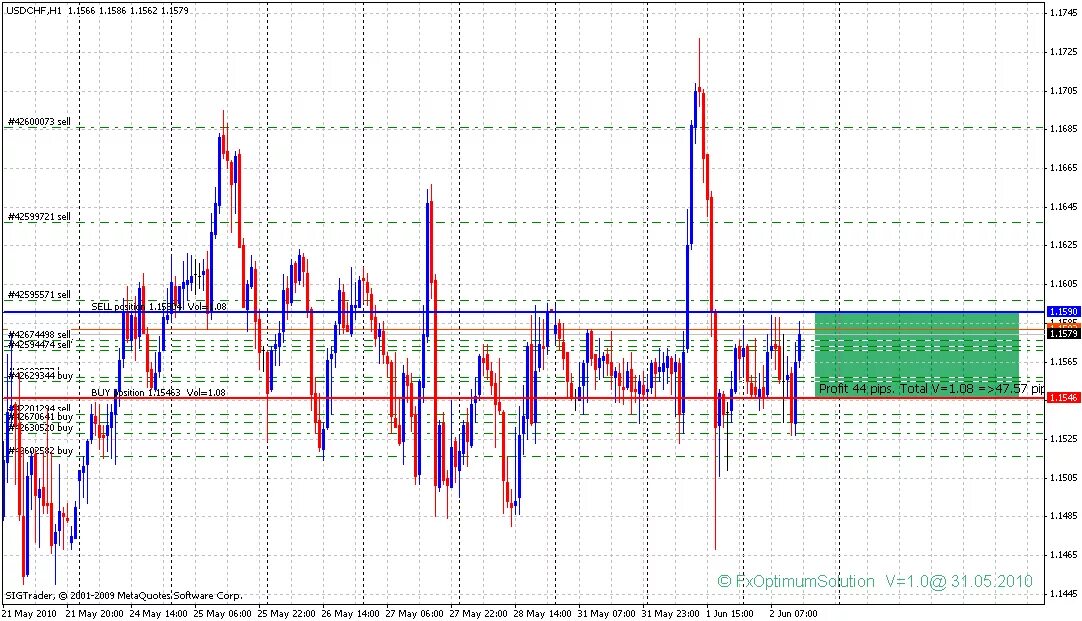
Task: Click the 31 May 07:00 time label
Action: pyautogui.click(x=607, y=613)
